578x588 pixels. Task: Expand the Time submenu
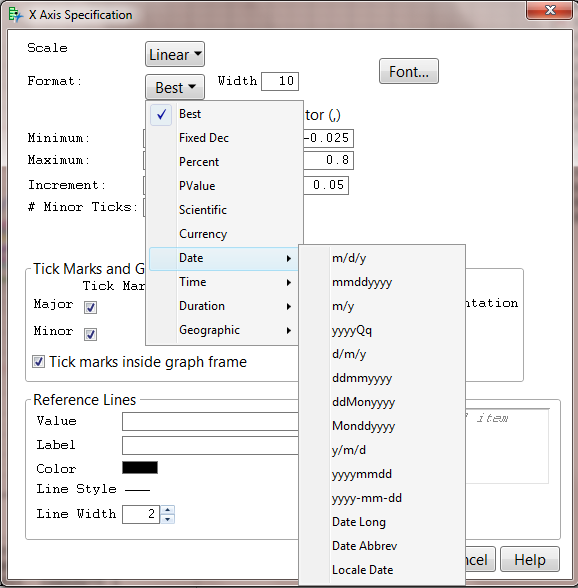224,282
